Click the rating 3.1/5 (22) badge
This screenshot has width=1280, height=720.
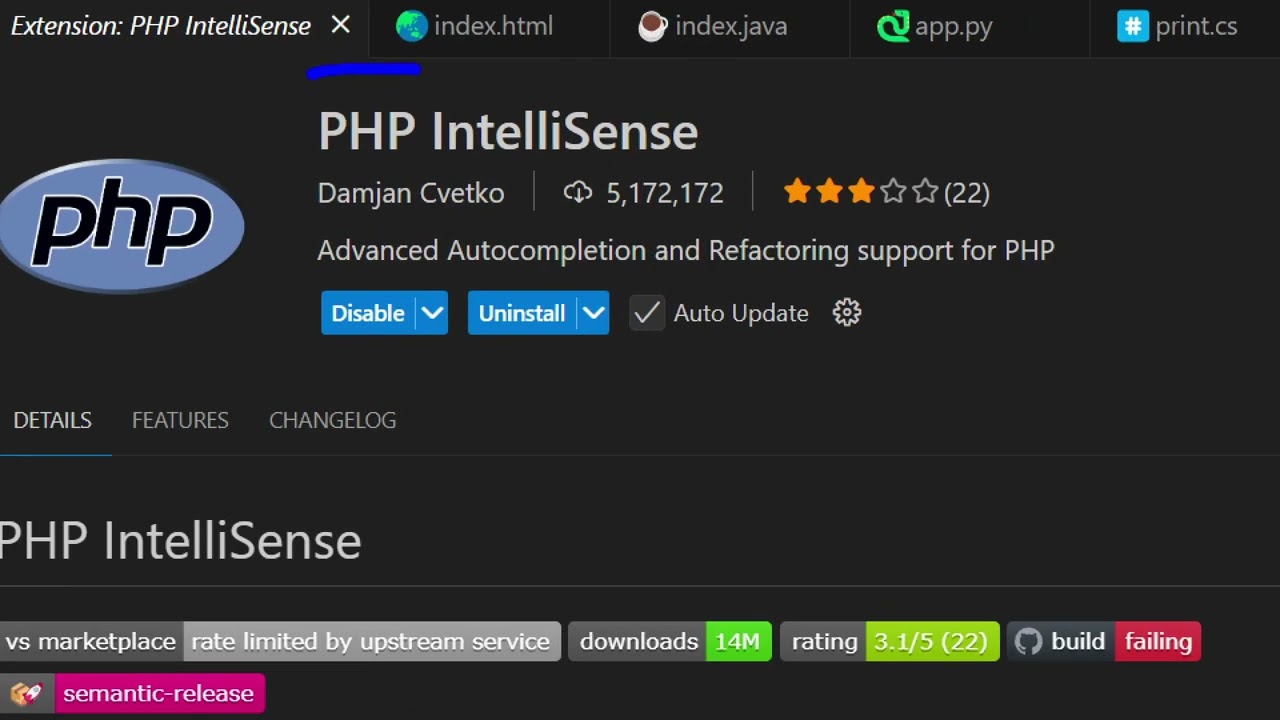[x=890, y=641]
